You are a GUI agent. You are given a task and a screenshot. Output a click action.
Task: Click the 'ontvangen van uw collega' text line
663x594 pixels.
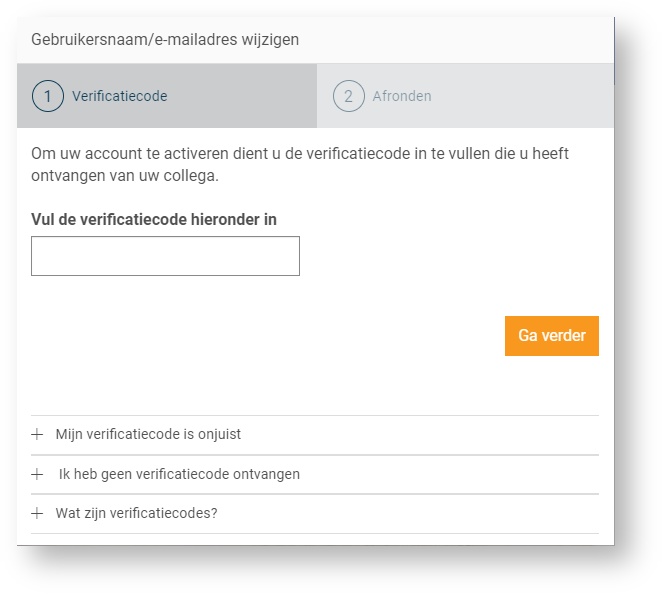[x=125, y=176]
